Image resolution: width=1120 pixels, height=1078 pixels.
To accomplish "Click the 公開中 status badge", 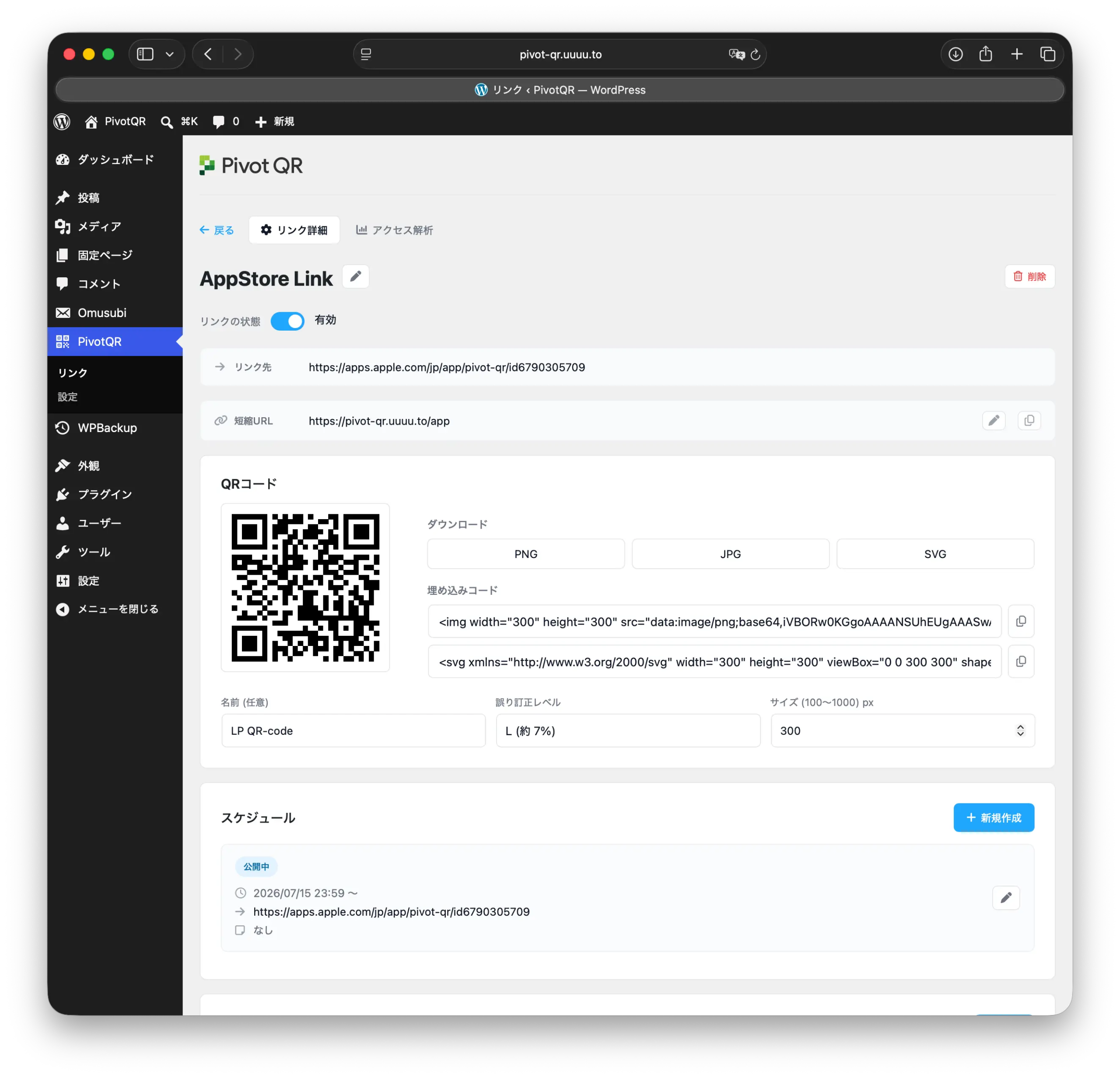I will click(256, 867).
